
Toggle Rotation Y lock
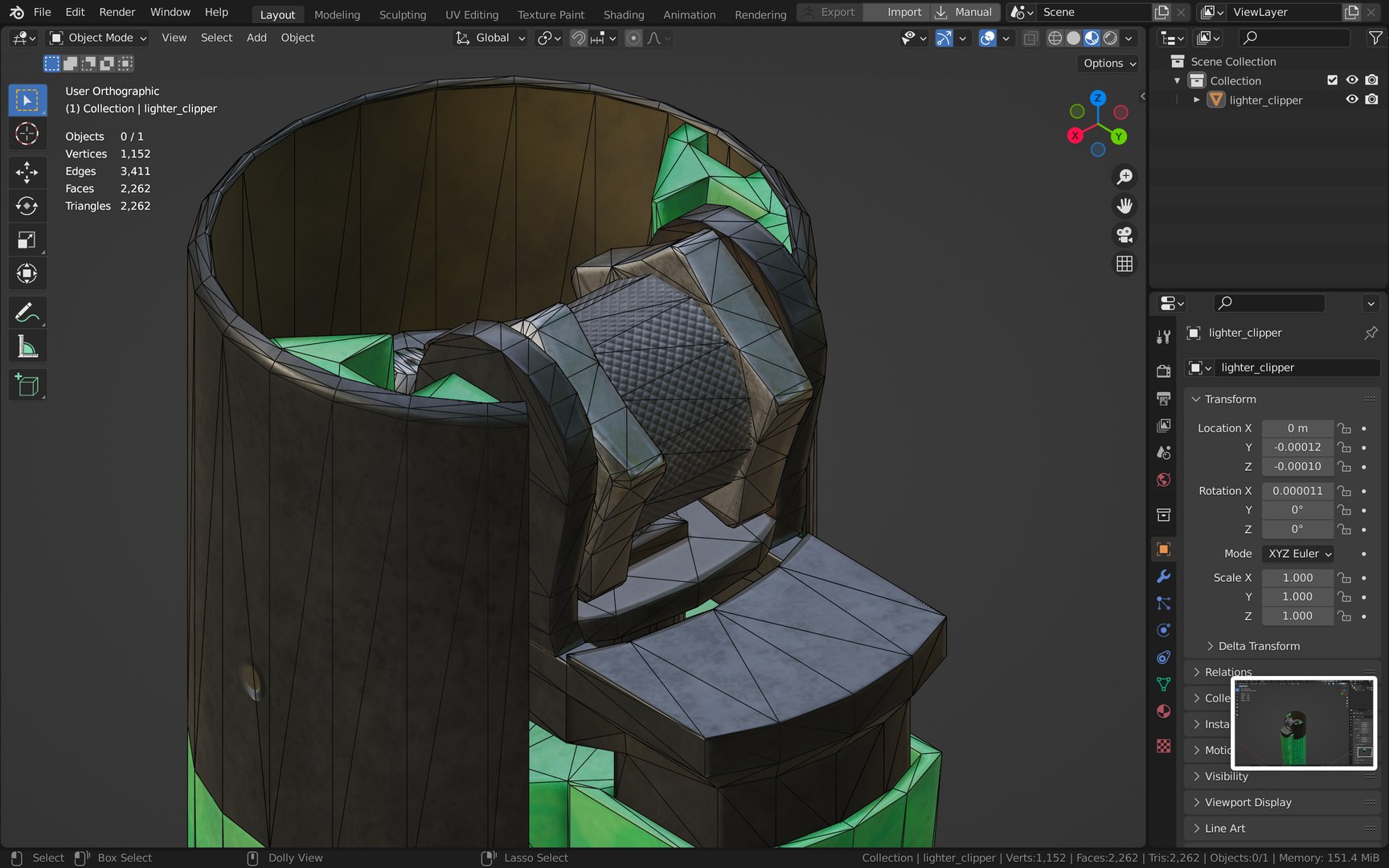(x=1344, y=510)
